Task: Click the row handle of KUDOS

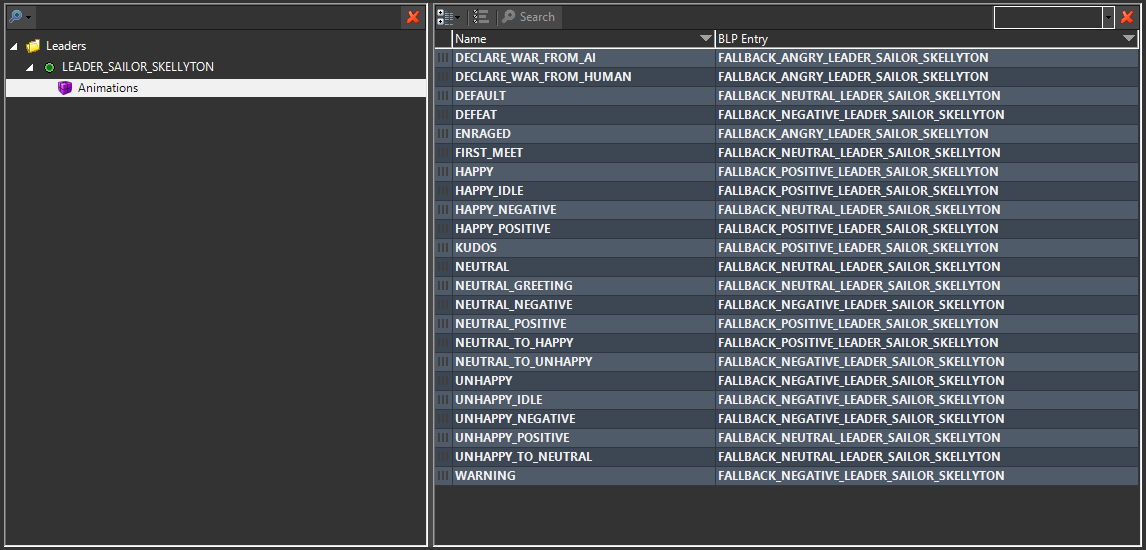Action: [443, 248]
